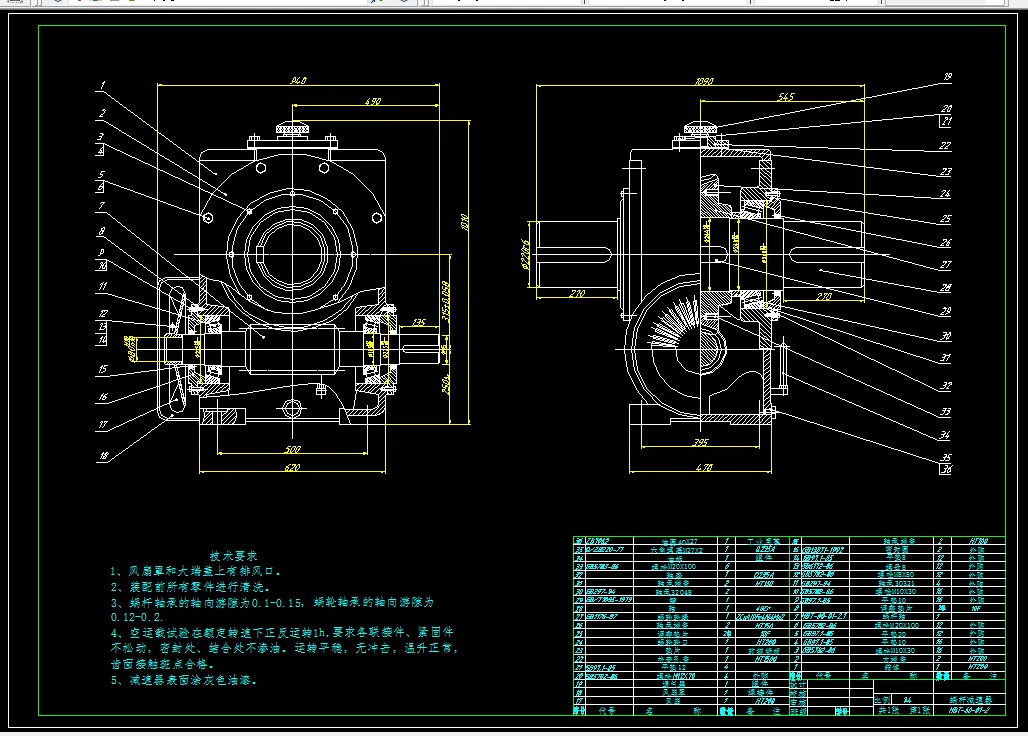Pick leader label 17 on the left view
Image resolution: width=1028 pixels, height=736 pixels.
coord(102,424)
